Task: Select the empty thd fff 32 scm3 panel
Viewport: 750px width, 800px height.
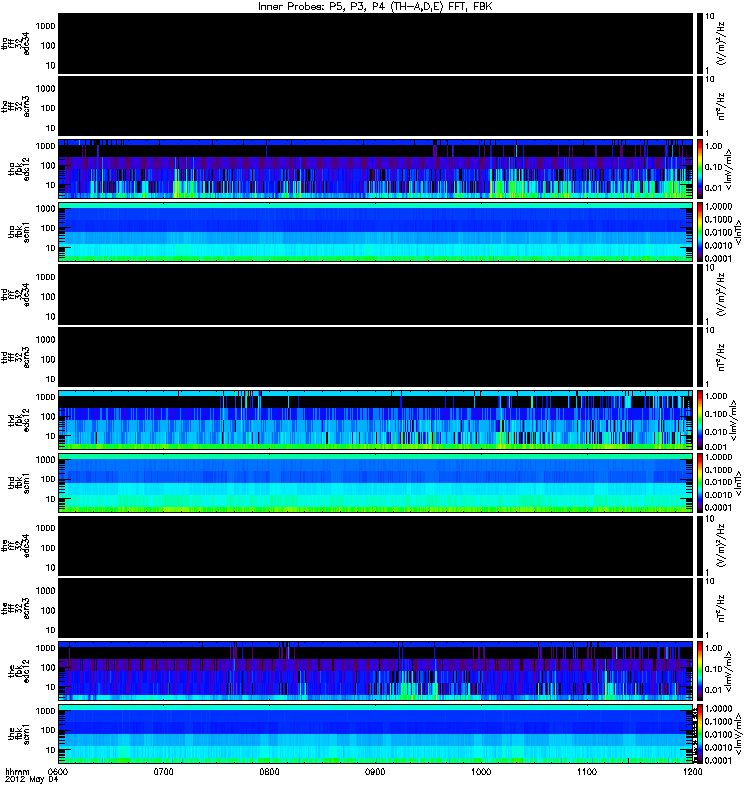Action: (376, 357)
